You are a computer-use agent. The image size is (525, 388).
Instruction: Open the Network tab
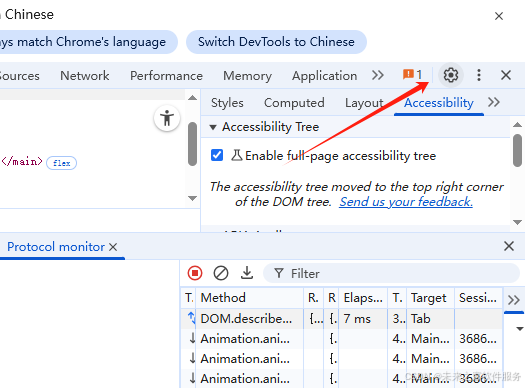tap(85, 76)
